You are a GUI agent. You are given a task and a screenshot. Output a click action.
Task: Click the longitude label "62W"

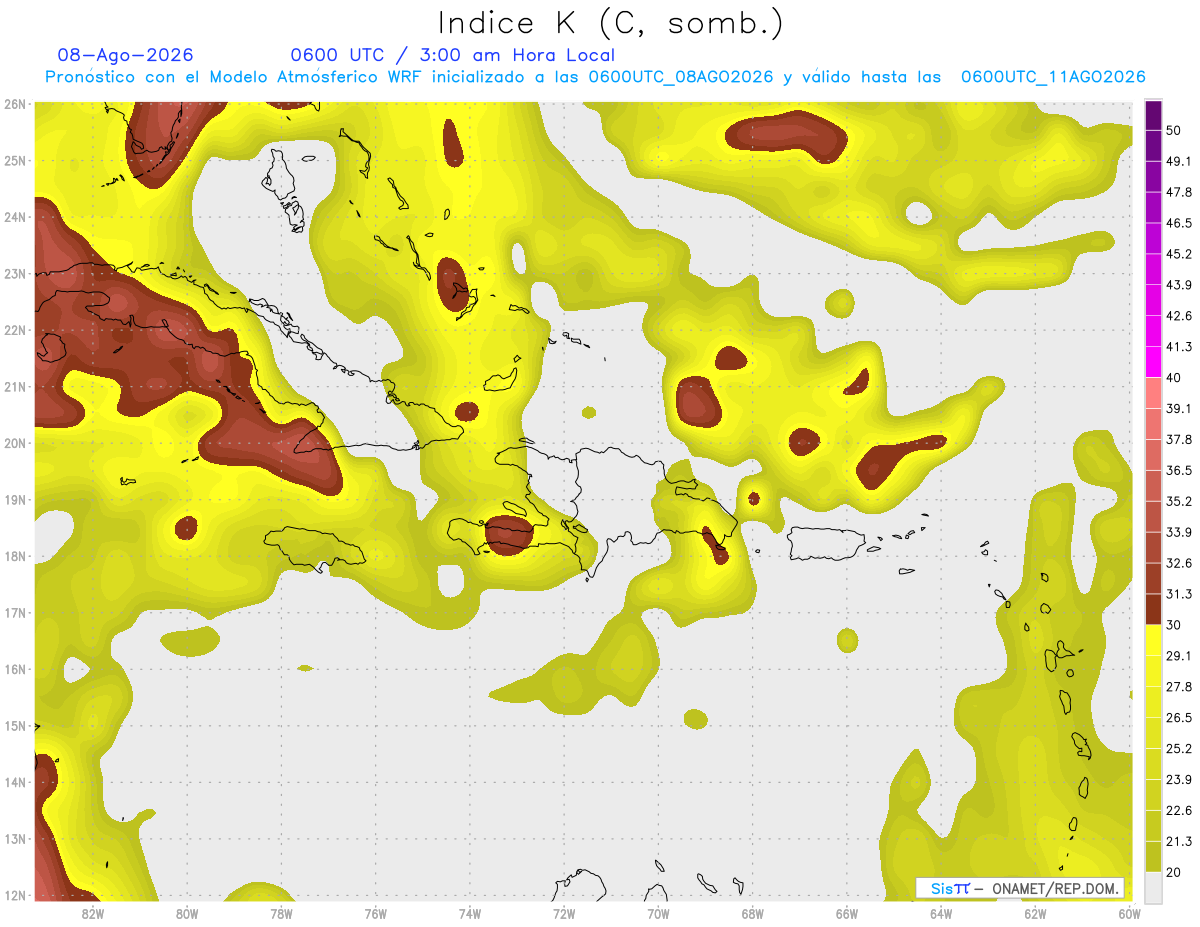(x=1035, y=913)
